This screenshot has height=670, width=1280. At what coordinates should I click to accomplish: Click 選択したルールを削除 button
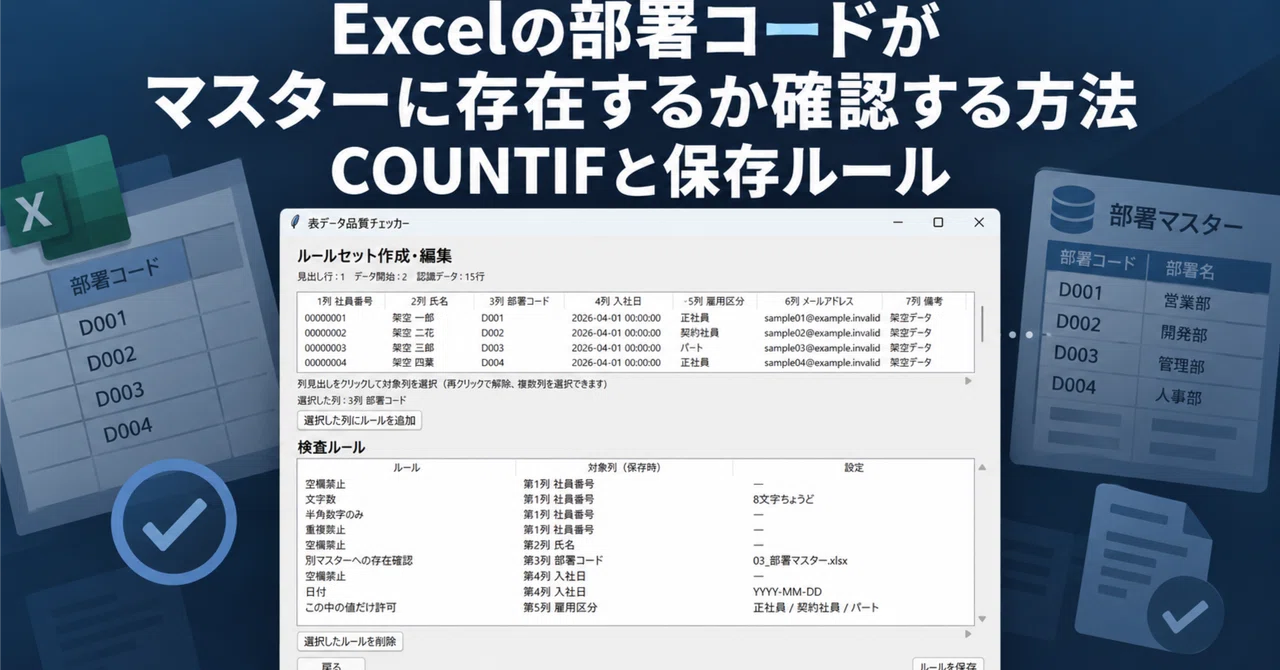point(350,641)
